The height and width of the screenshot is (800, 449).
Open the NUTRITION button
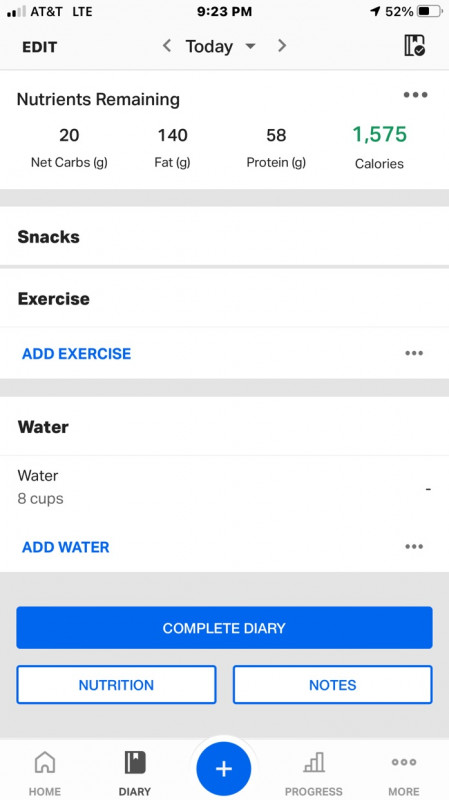pyautogui.click(x=116, y=685)
